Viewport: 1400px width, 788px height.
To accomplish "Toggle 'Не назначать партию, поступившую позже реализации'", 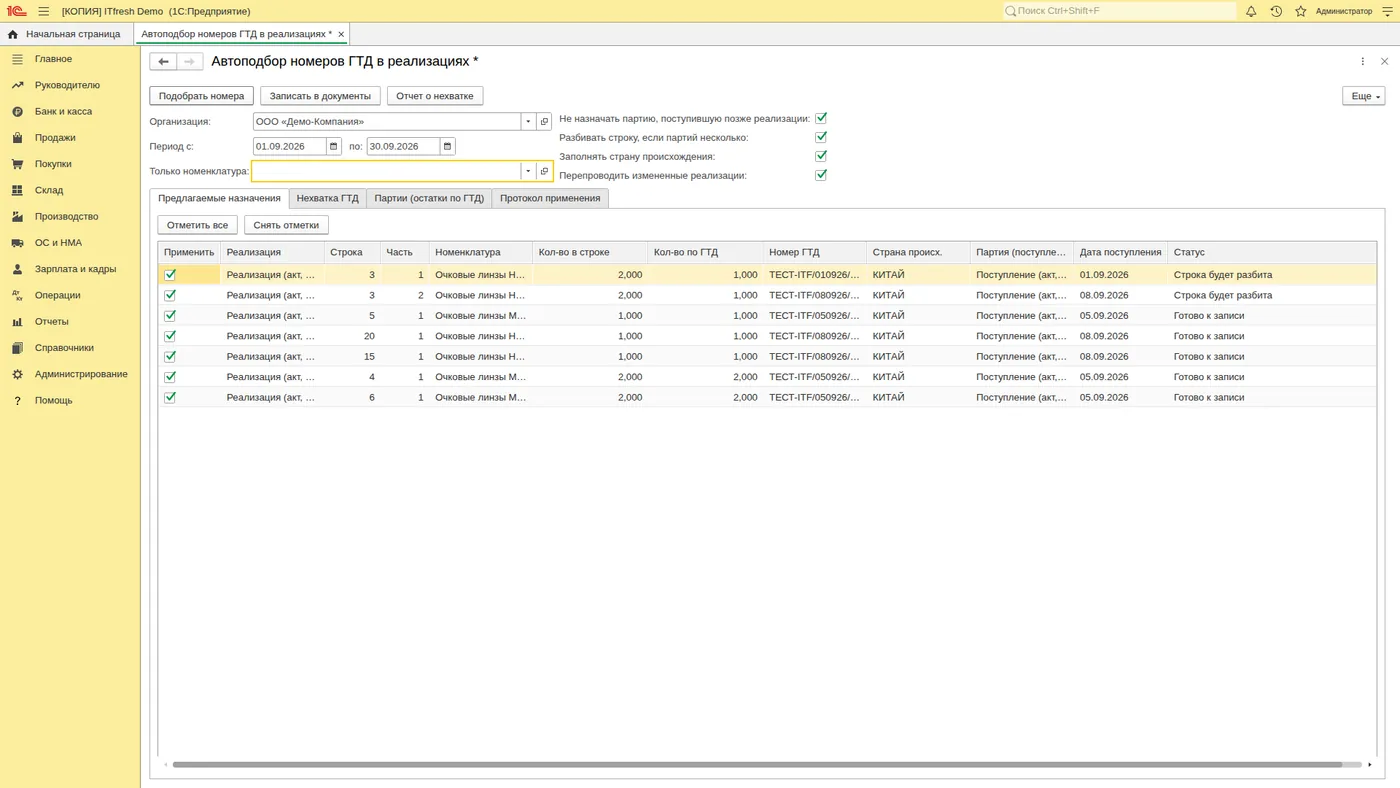I will click(x=821, y=118).
